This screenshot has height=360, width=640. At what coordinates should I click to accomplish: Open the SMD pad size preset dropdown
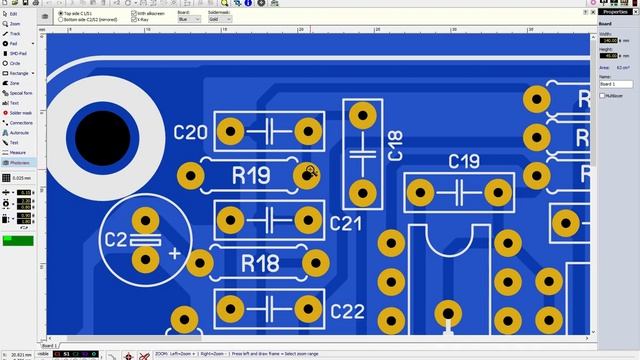click(13, 219)
